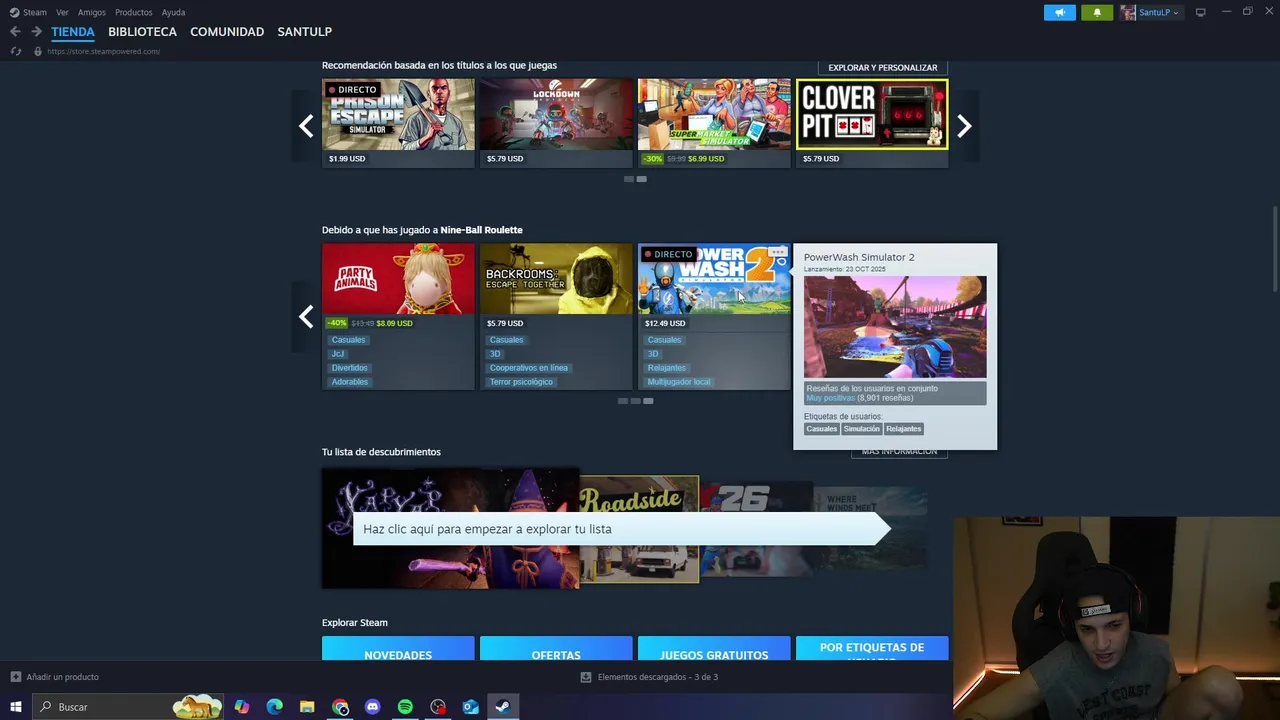Click the JcJ tag
The image size is (1280, 720).
[x=337, y=354]
